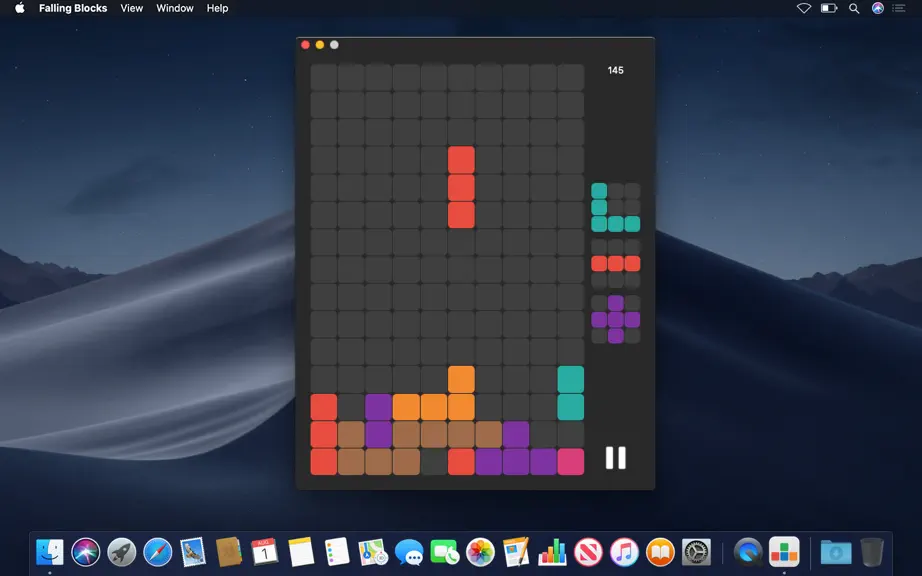This screenshot has height=576, width=922.
Task: Click the battery status icon
Action: (829, 8)
